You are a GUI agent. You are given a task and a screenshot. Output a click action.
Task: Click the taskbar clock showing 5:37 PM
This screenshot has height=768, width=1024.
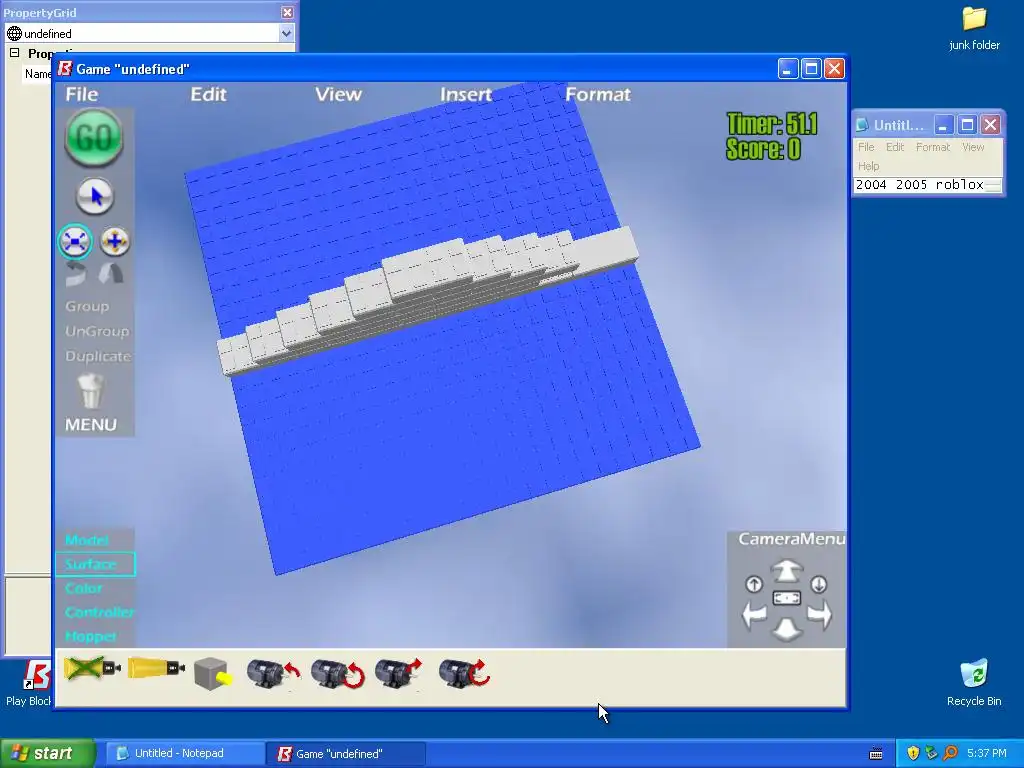tap(987, 753)
